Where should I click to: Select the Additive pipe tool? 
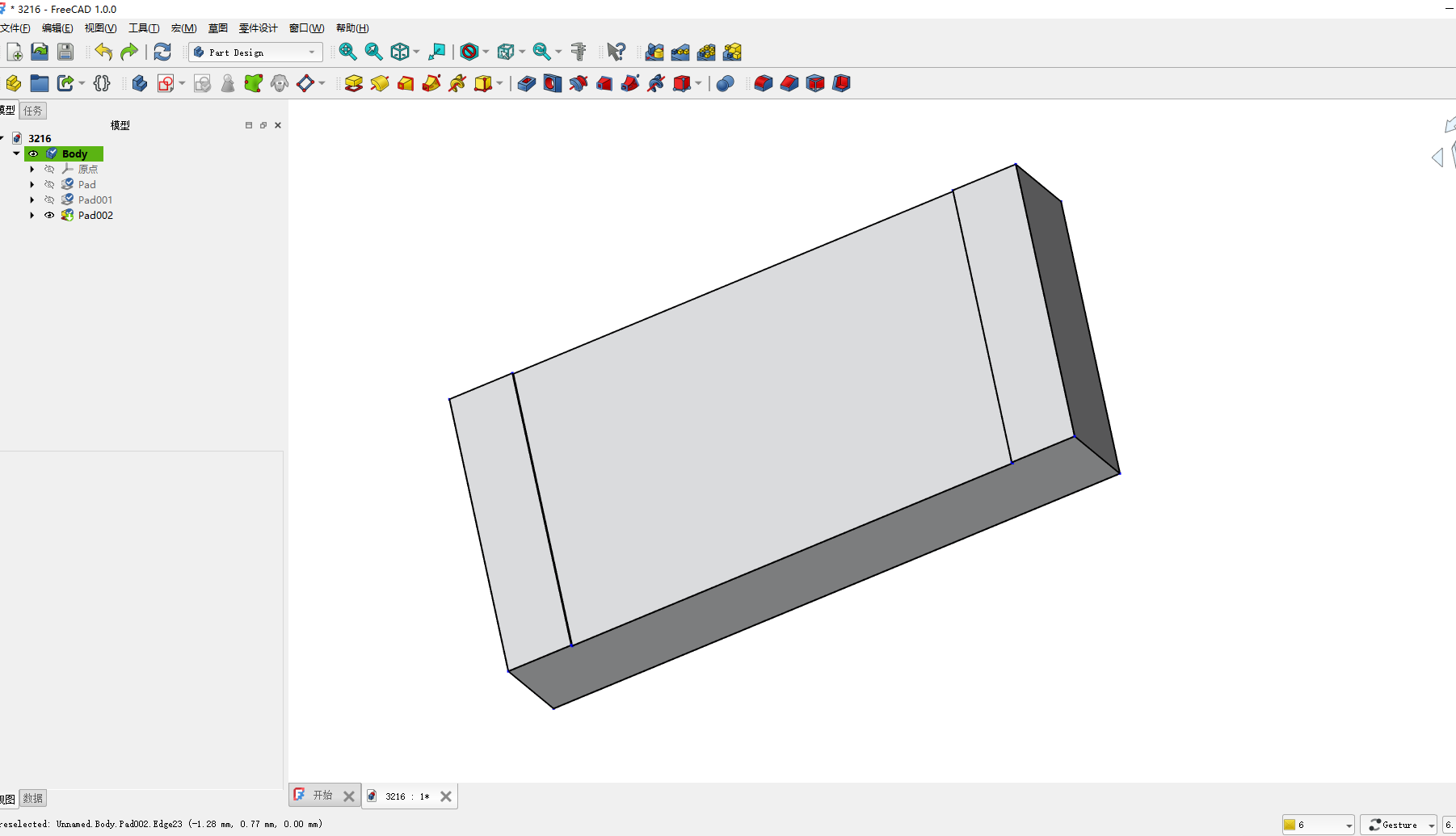[x=431, y=83]
